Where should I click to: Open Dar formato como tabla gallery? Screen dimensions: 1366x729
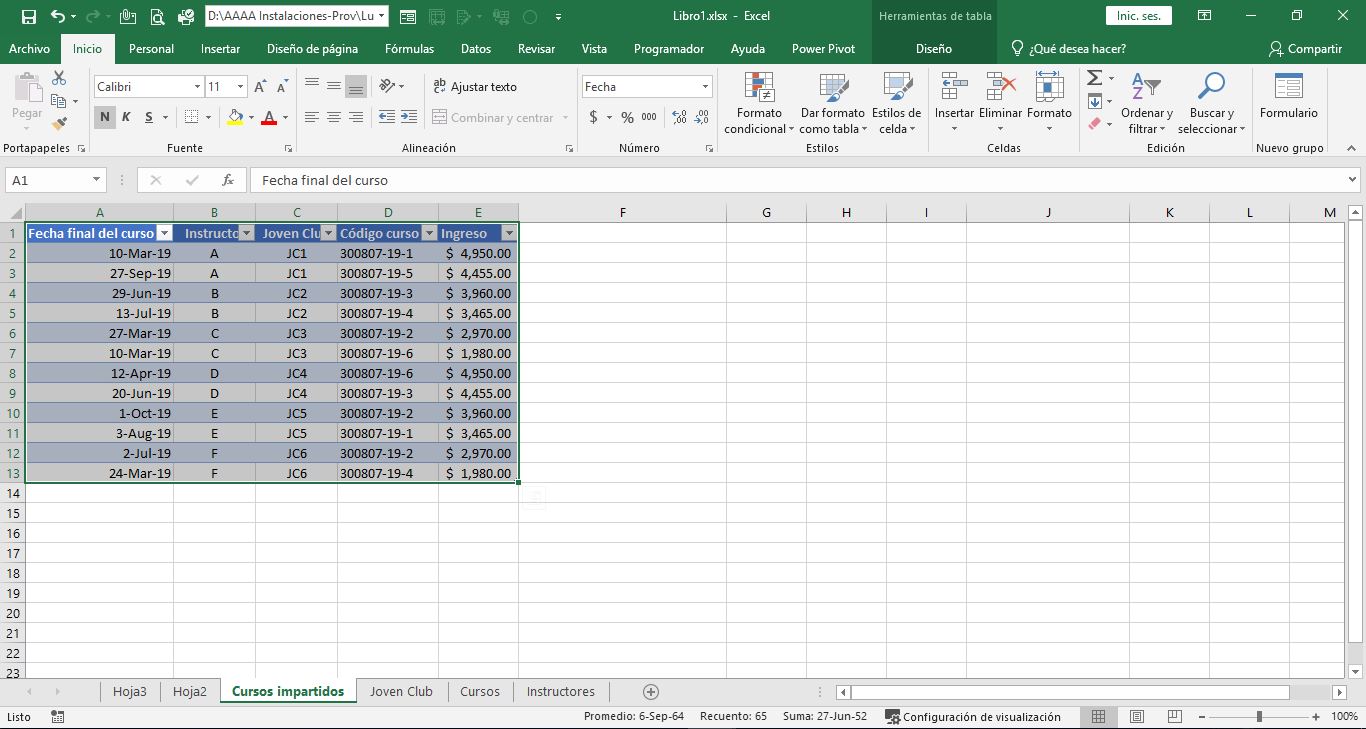pos(832,89)
